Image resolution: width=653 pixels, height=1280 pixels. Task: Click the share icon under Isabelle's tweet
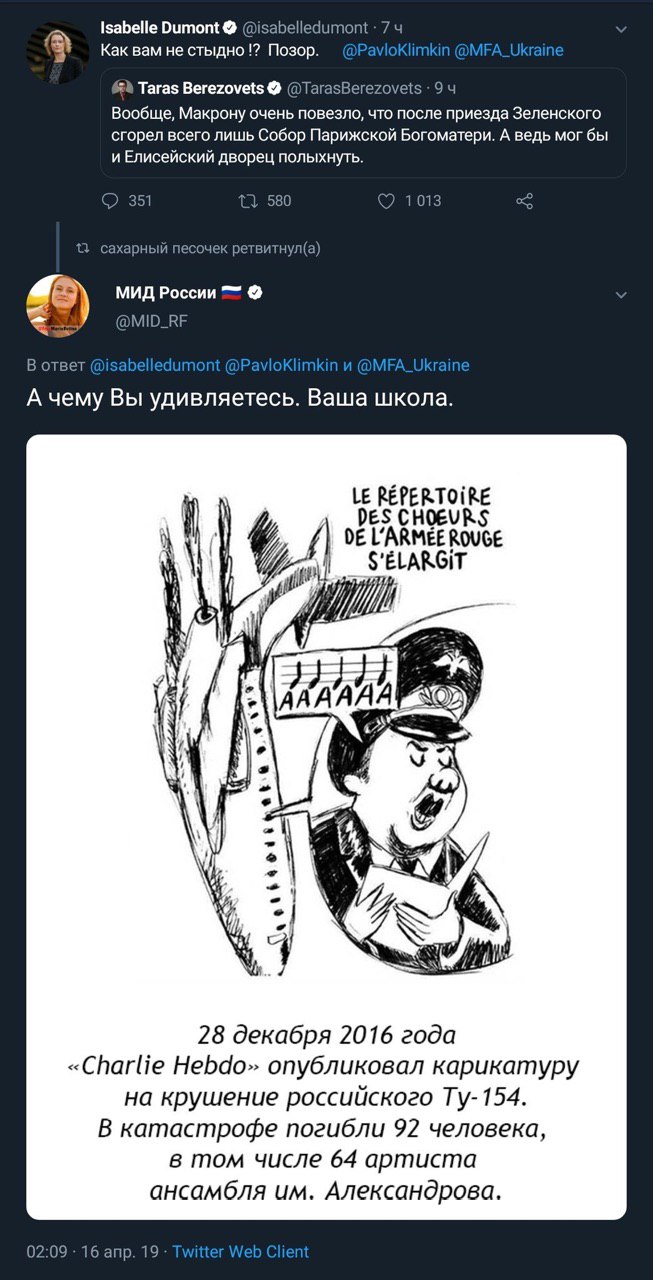[524, 201]
